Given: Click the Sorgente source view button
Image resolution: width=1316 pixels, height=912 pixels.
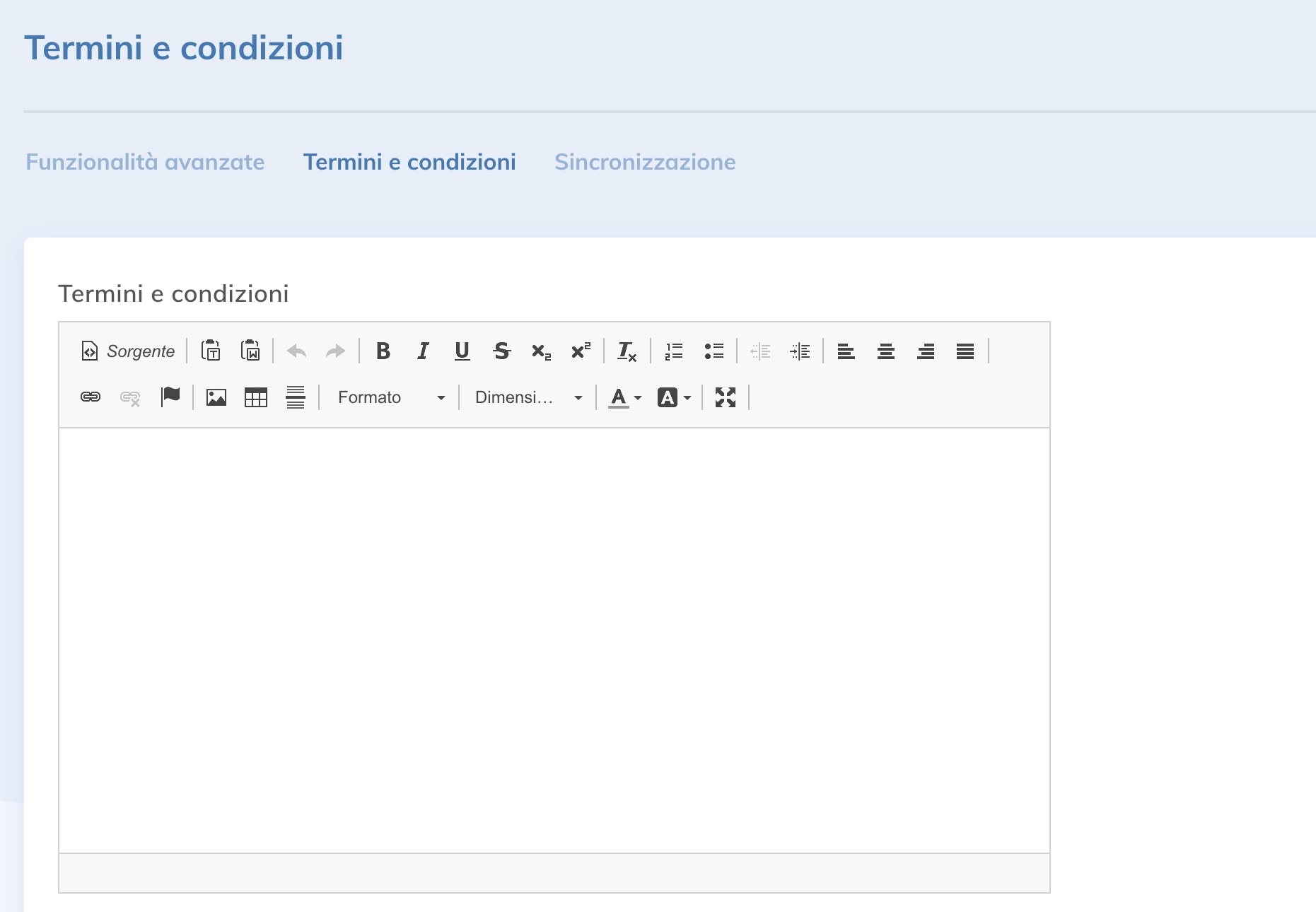Looking at the screenshot, I should [128, 351].
